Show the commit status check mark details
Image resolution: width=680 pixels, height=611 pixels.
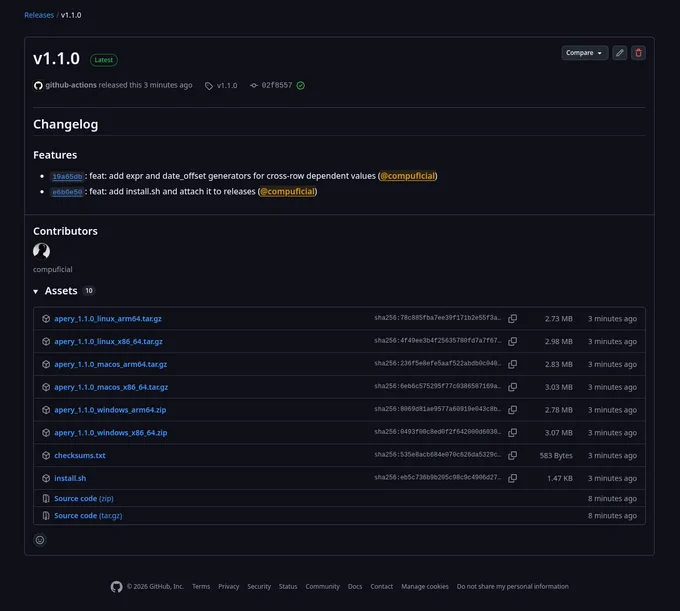301,85
